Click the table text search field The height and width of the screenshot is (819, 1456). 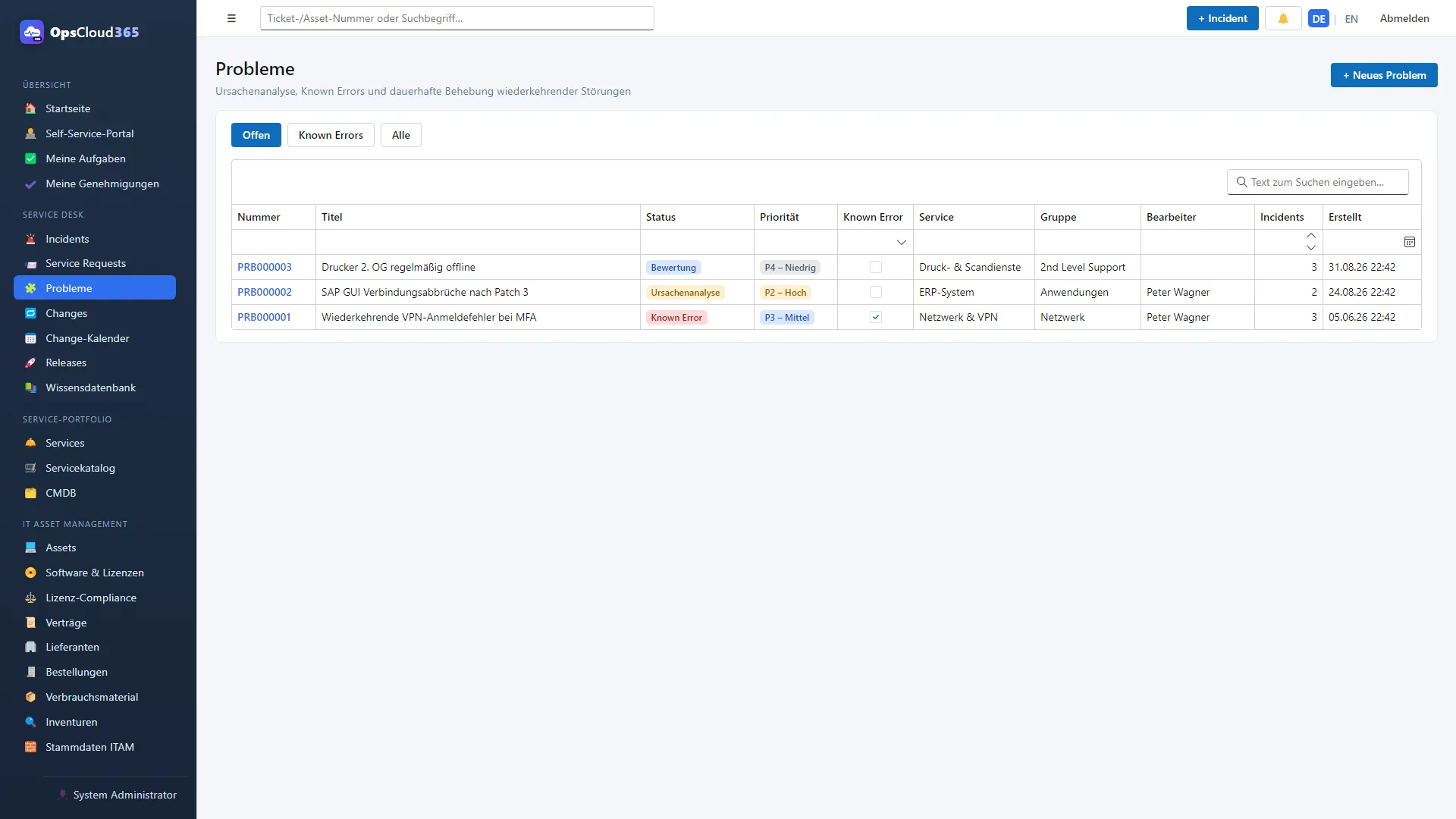click(1318, 182)
